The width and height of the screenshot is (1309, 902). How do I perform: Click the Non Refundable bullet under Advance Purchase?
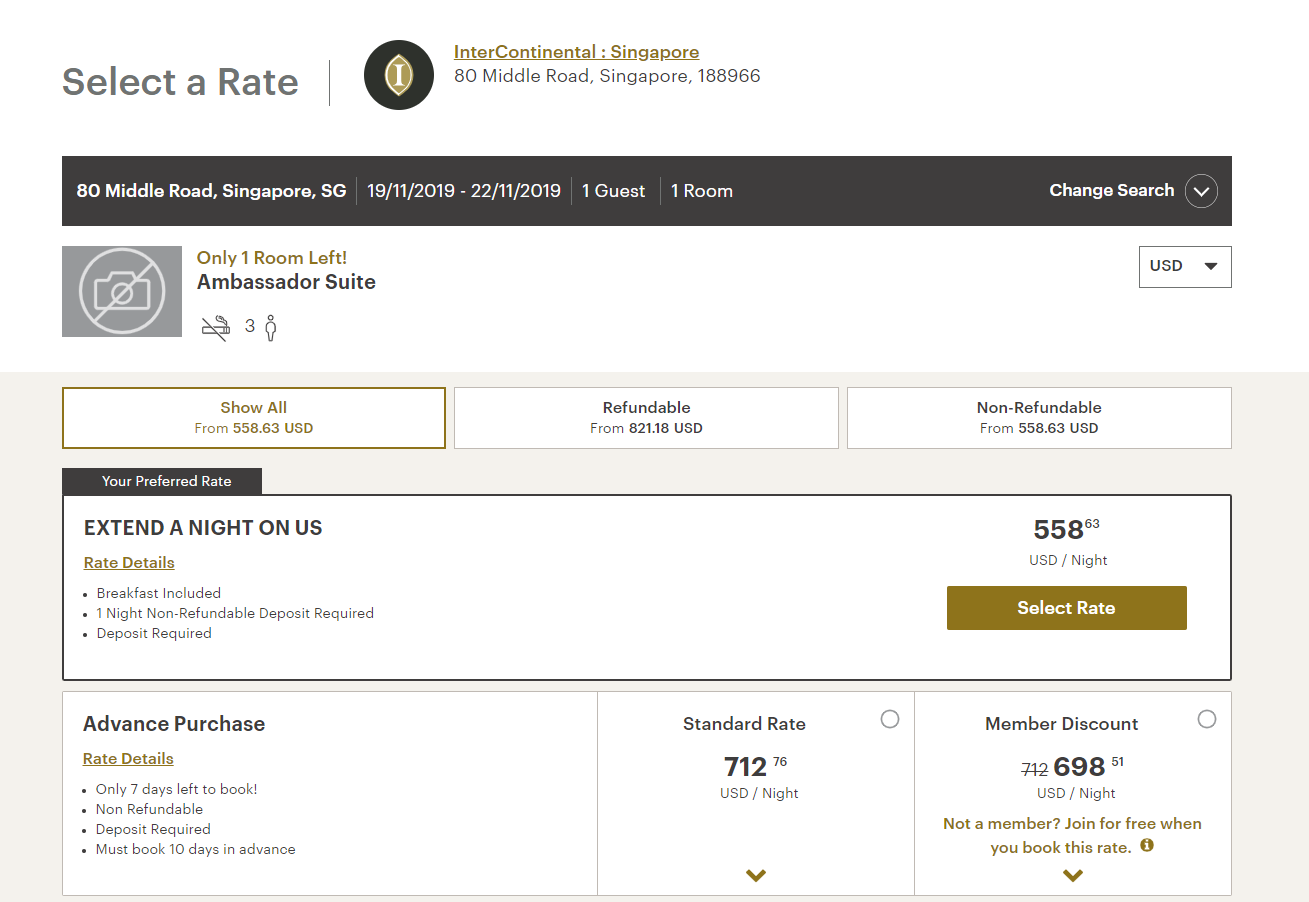click(x=149, y=809)
